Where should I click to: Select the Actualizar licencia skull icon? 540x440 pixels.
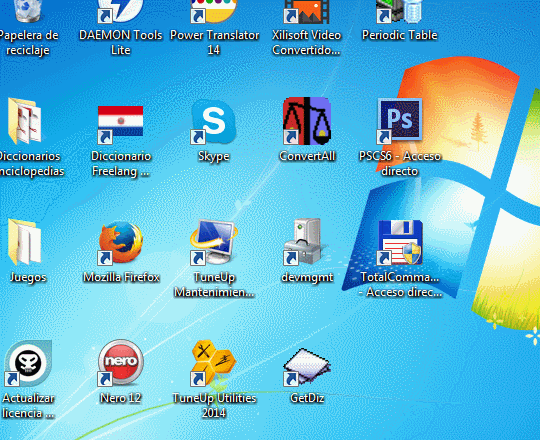[x=28, y=363]
